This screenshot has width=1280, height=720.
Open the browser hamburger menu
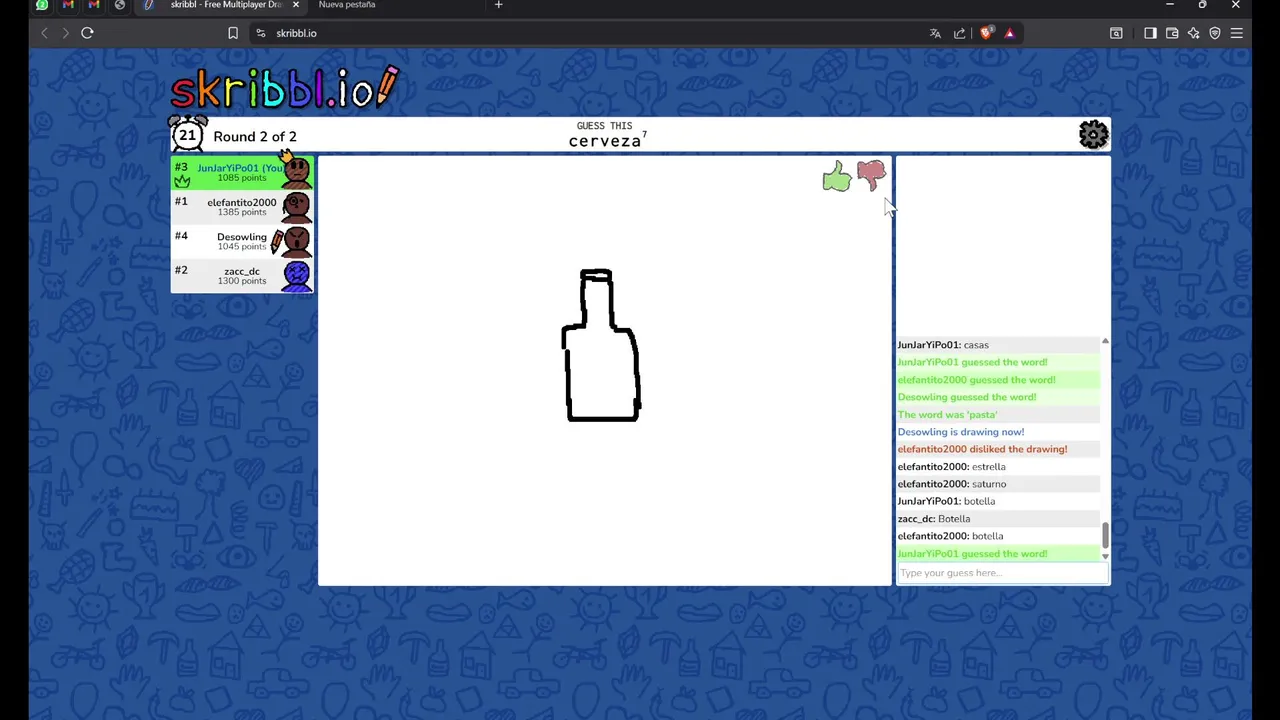1237,33
